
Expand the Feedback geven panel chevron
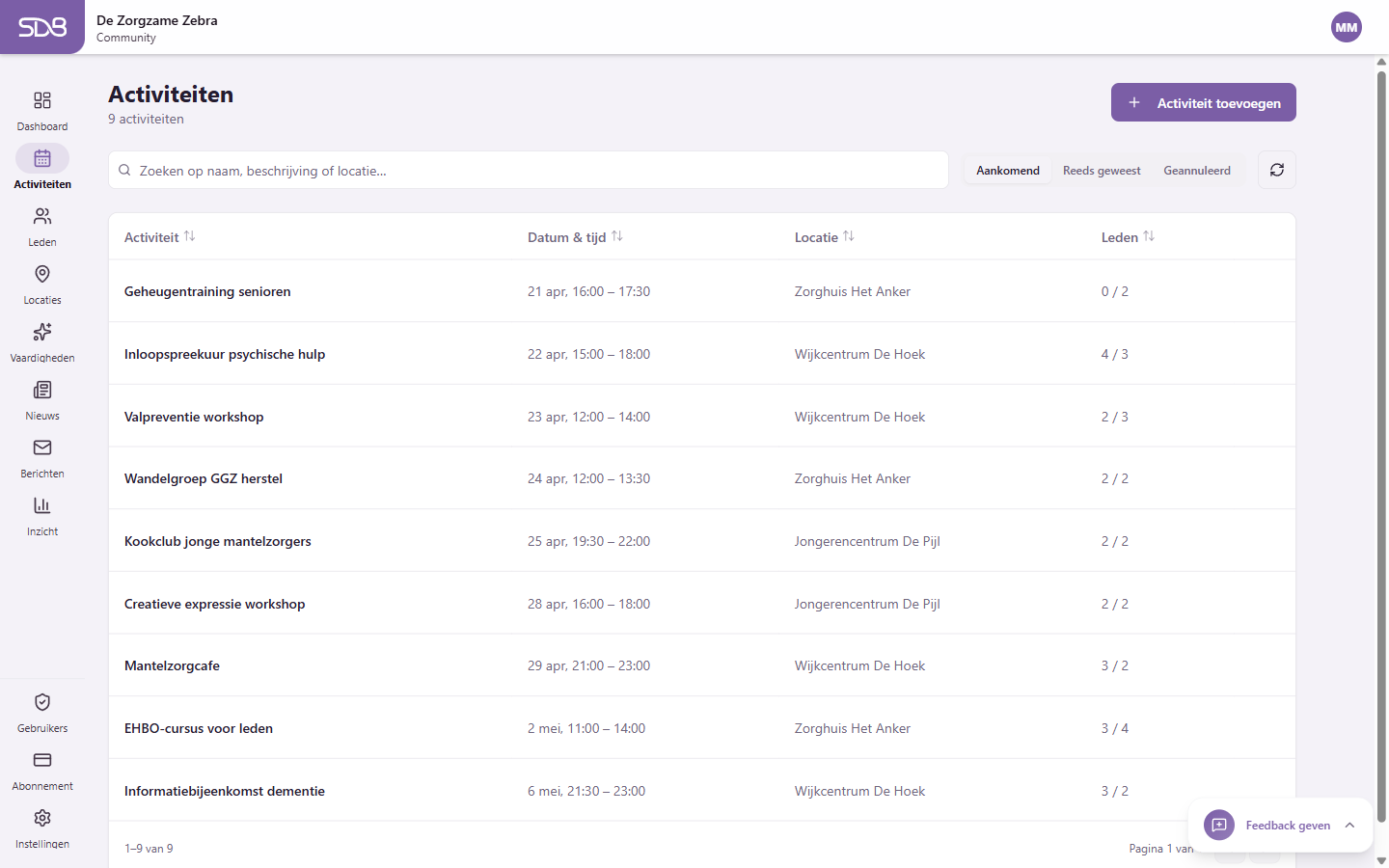[x=1349, y=826]
